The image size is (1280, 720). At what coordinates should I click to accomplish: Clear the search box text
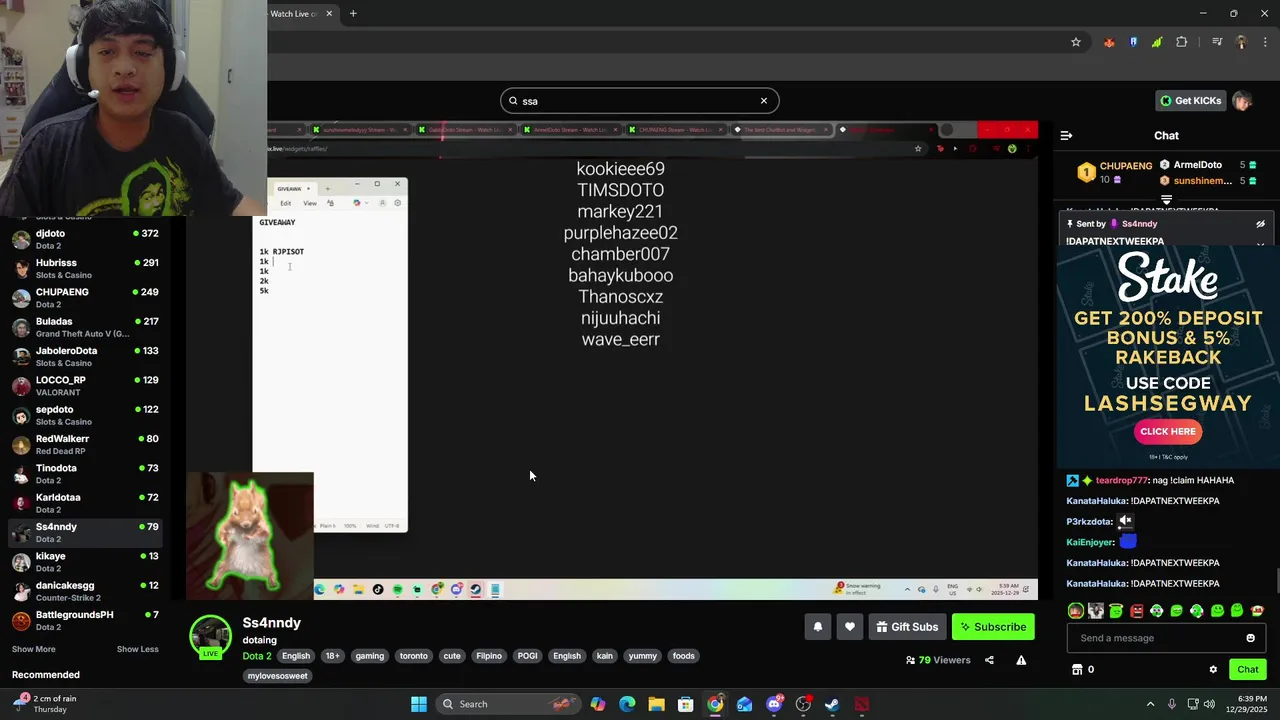pos(764,100)
